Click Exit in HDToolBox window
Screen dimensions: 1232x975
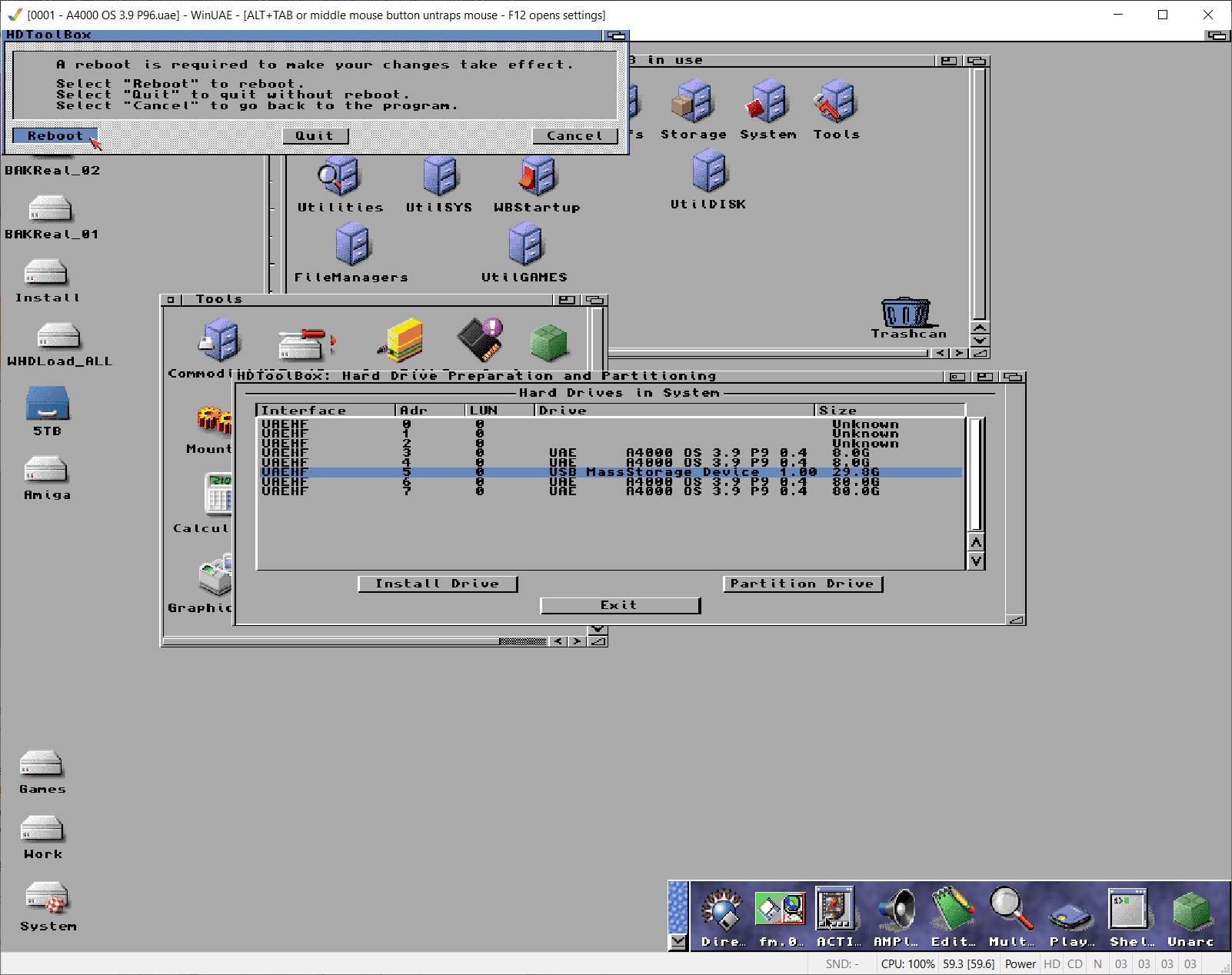[620, 605]
